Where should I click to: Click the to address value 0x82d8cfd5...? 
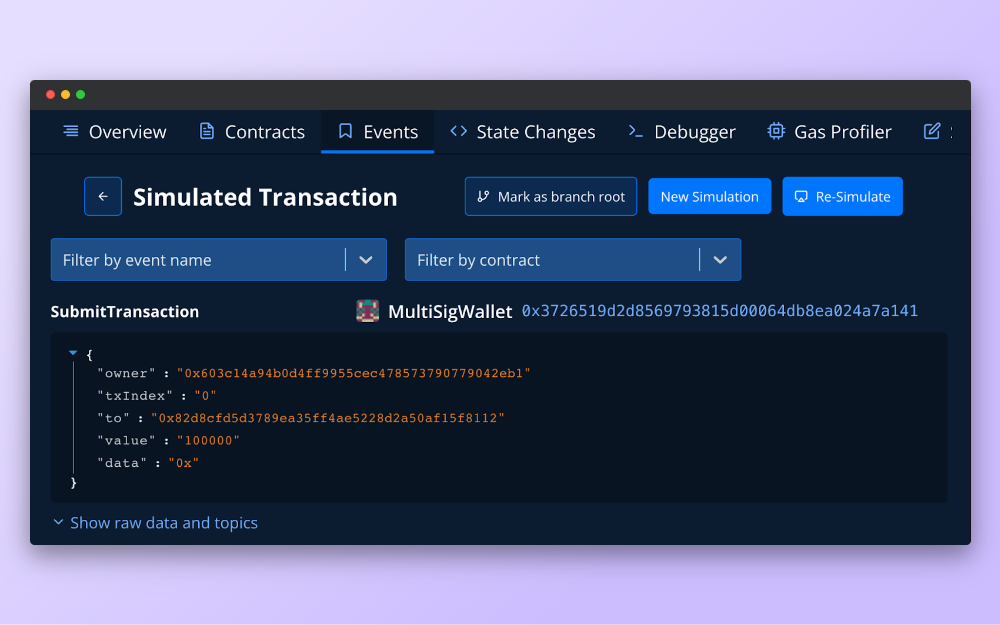pyautogui.click(x=328, y=418)
